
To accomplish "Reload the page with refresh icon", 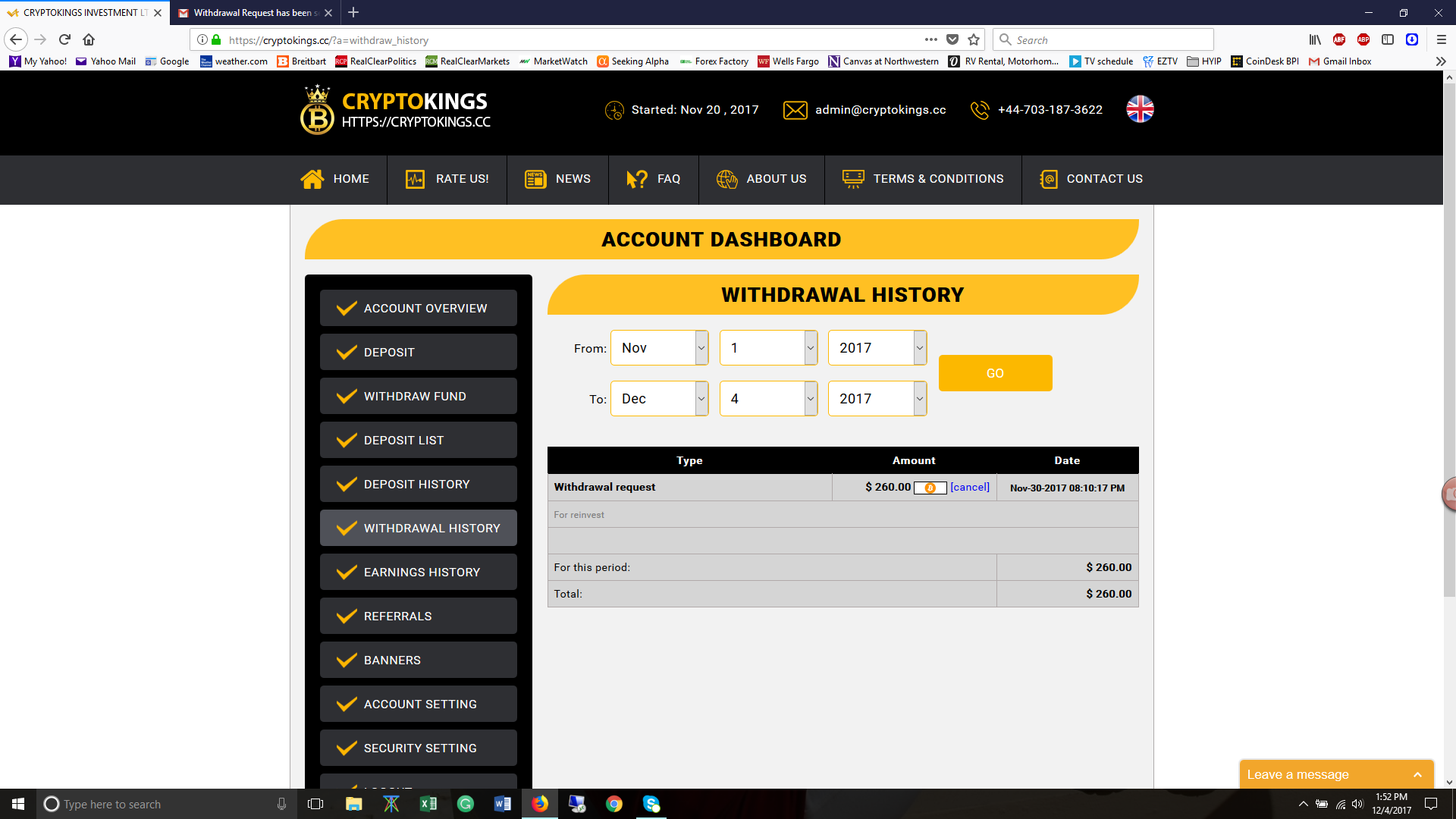I will tap(64, 39).
